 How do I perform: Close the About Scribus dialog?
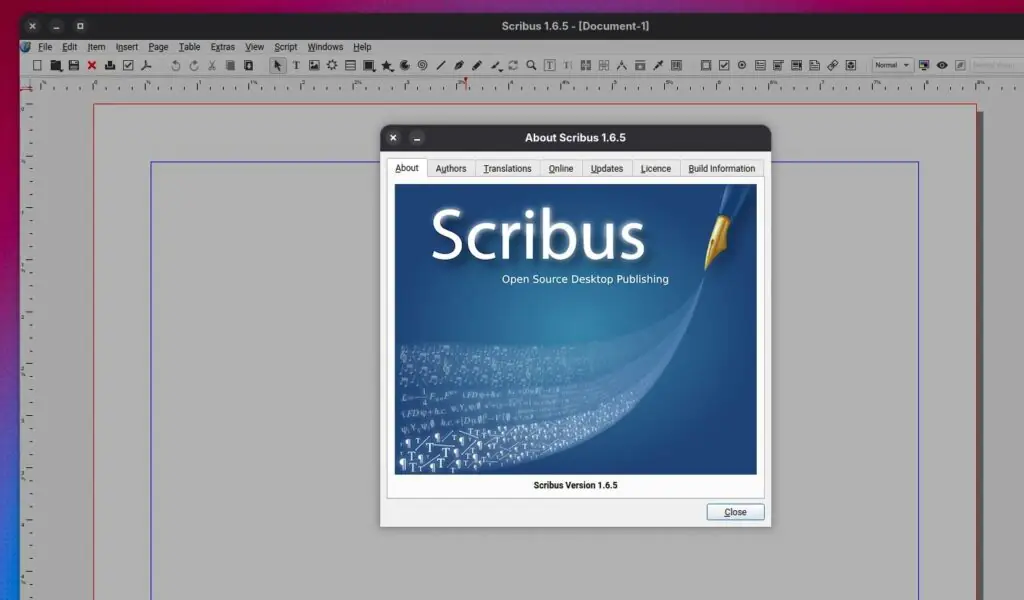point(735,511)
